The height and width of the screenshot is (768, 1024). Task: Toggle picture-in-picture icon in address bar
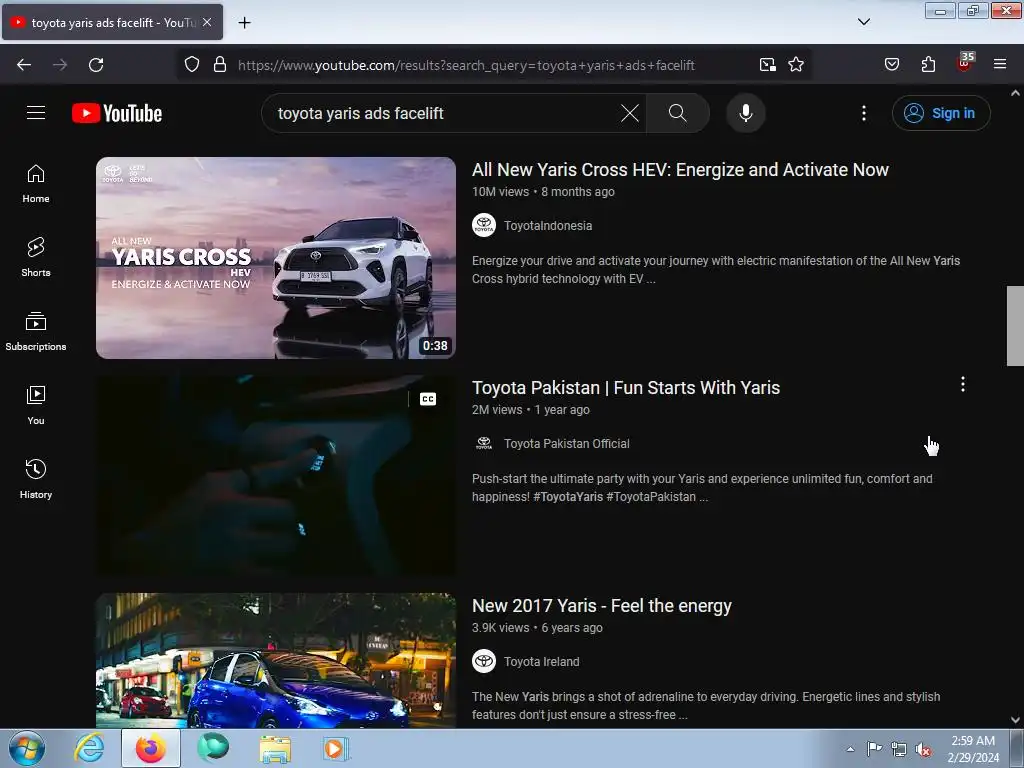click(x=767, y=65)
